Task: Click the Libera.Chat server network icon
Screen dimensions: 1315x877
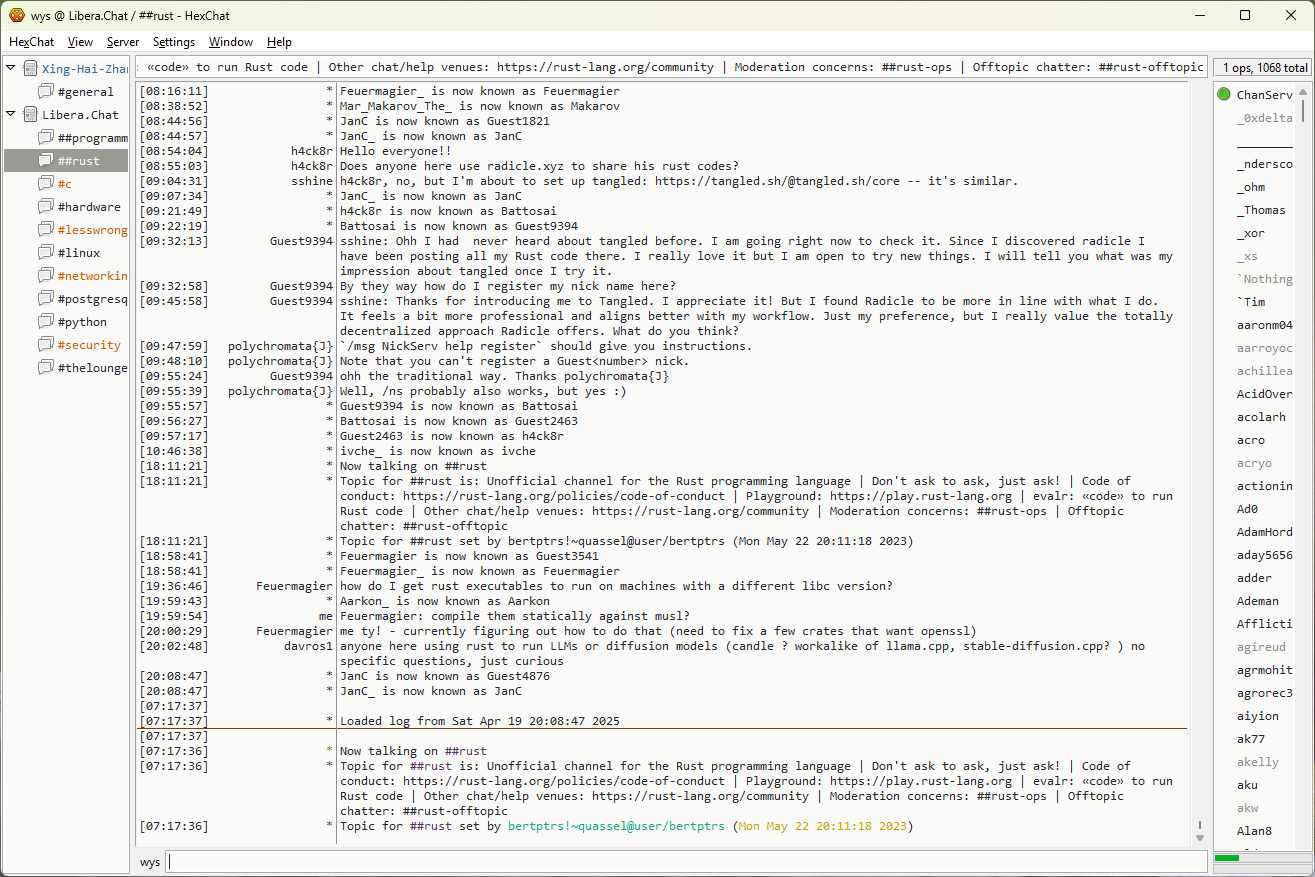Action: pos(30,115)
